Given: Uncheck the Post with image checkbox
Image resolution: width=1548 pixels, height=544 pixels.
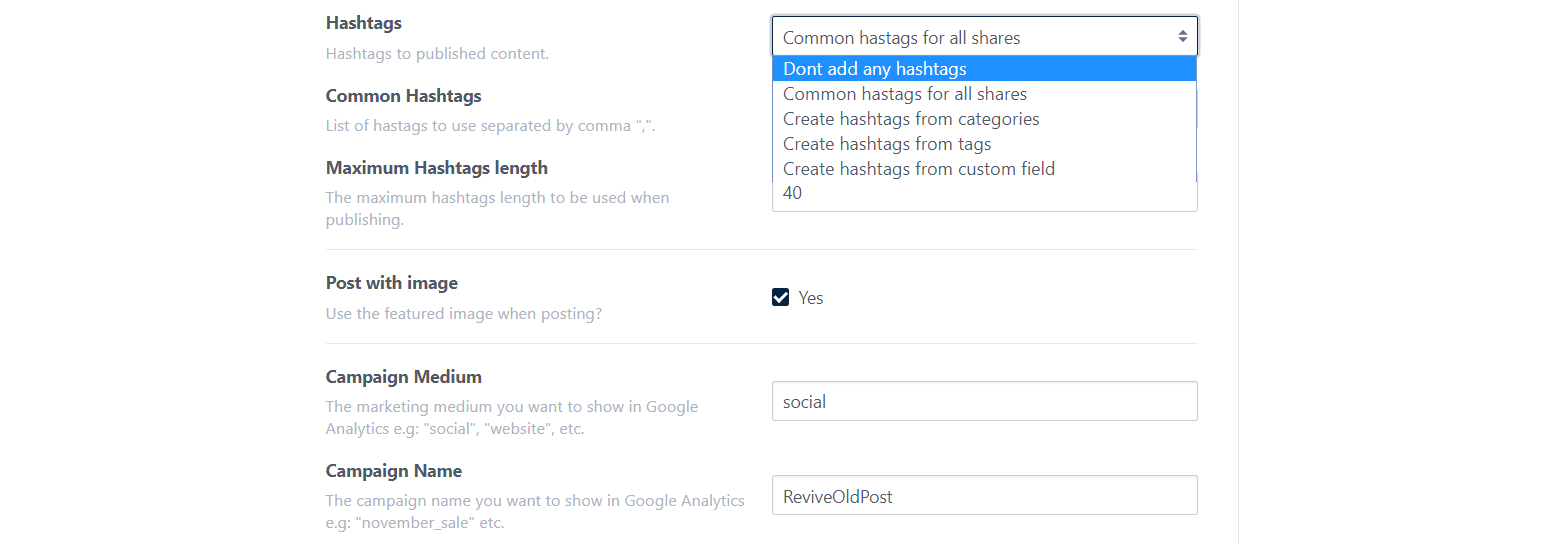Looking at the screenshot, I should click(781, 297).
